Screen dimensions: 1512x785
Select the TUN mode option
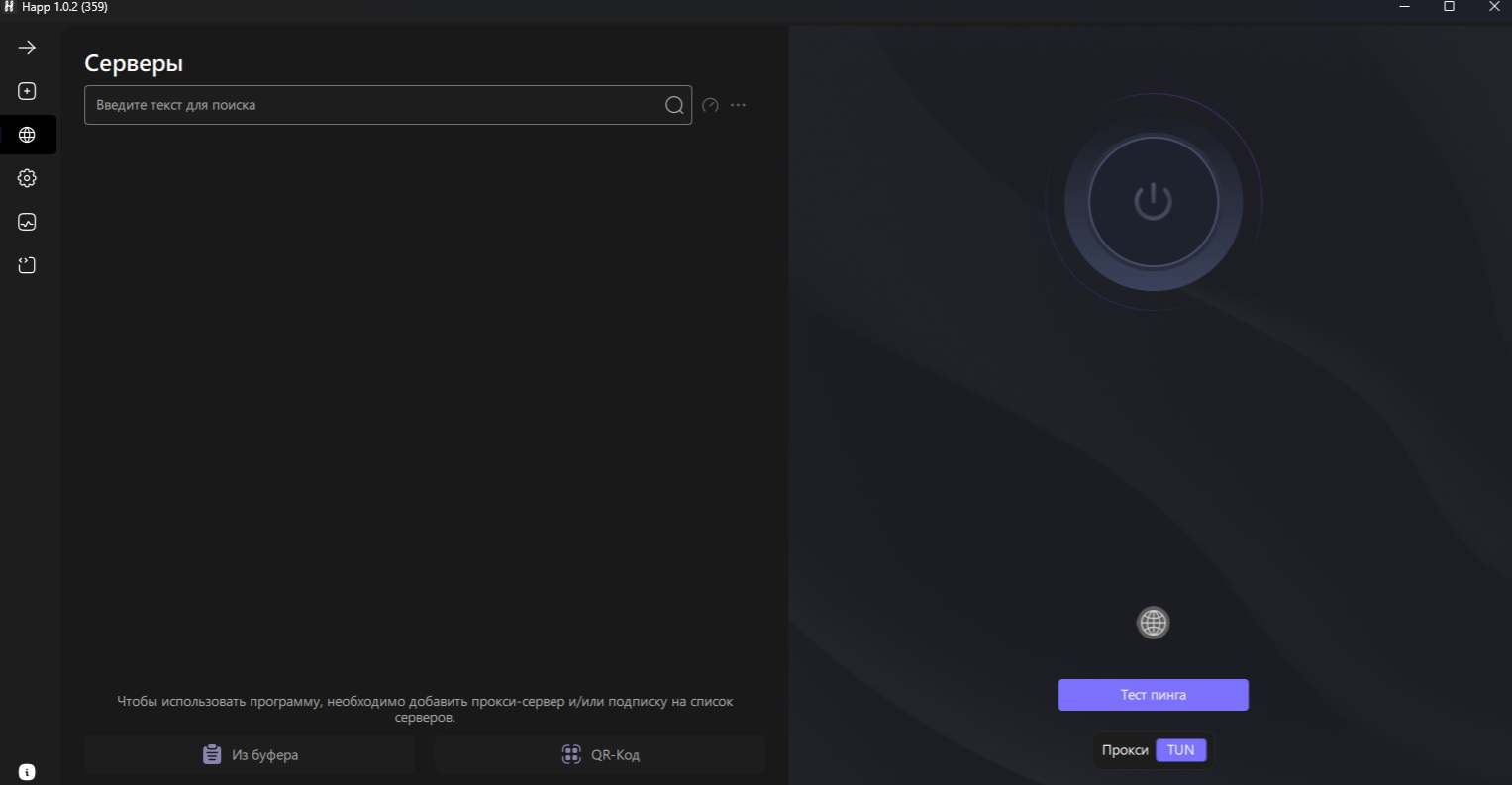(x=1180, y=750)
